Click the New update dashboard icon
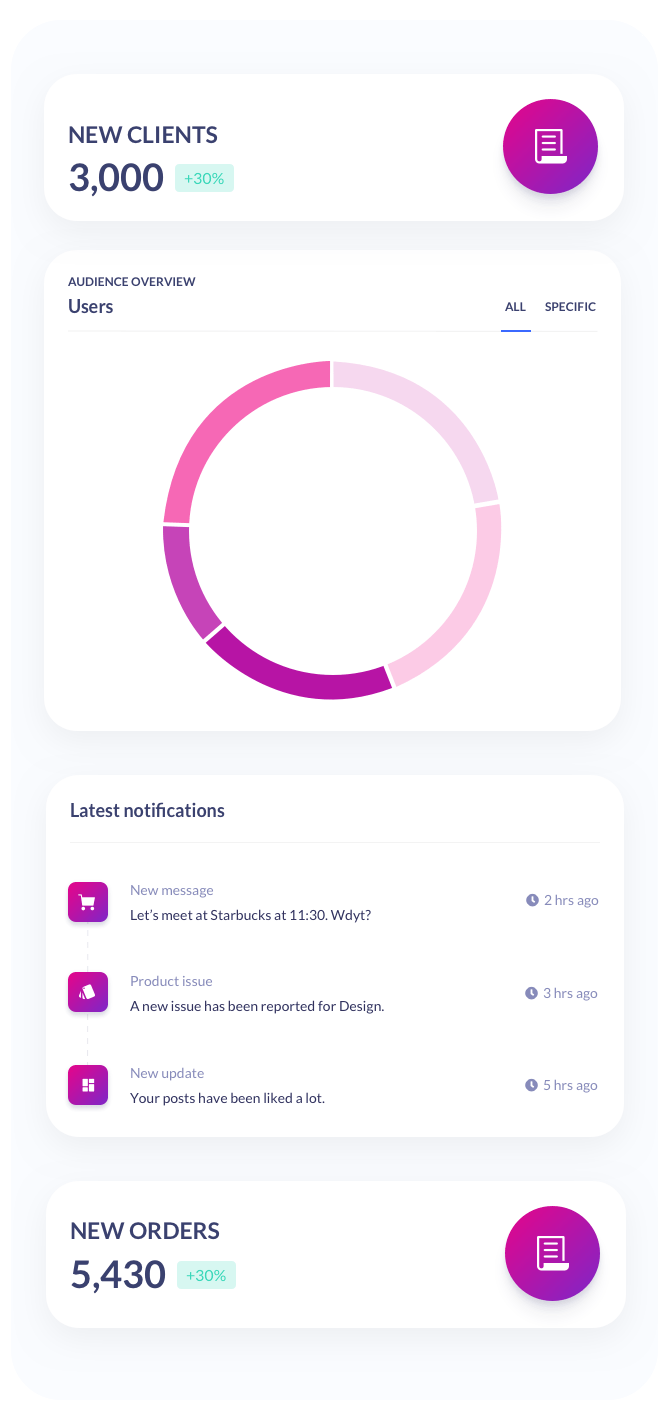 coord(87,1085)
